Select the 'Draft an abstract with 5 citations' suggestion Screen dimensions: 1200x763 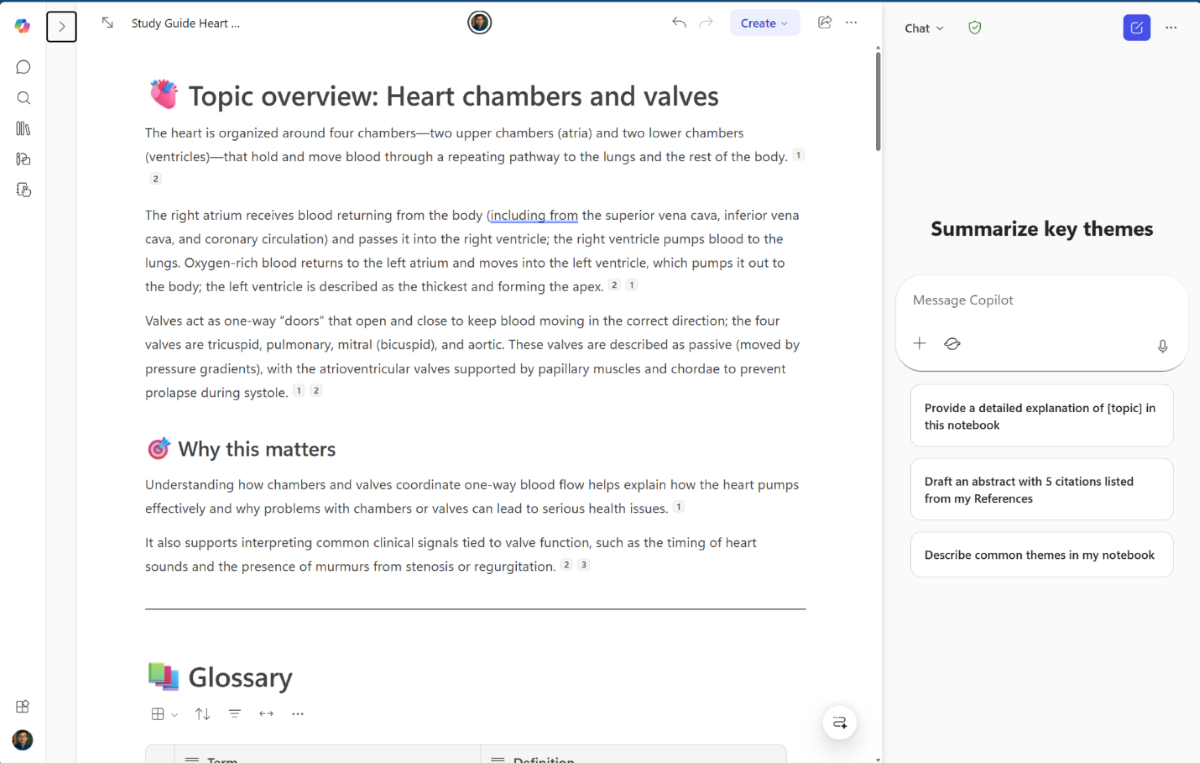(1041, 490)
